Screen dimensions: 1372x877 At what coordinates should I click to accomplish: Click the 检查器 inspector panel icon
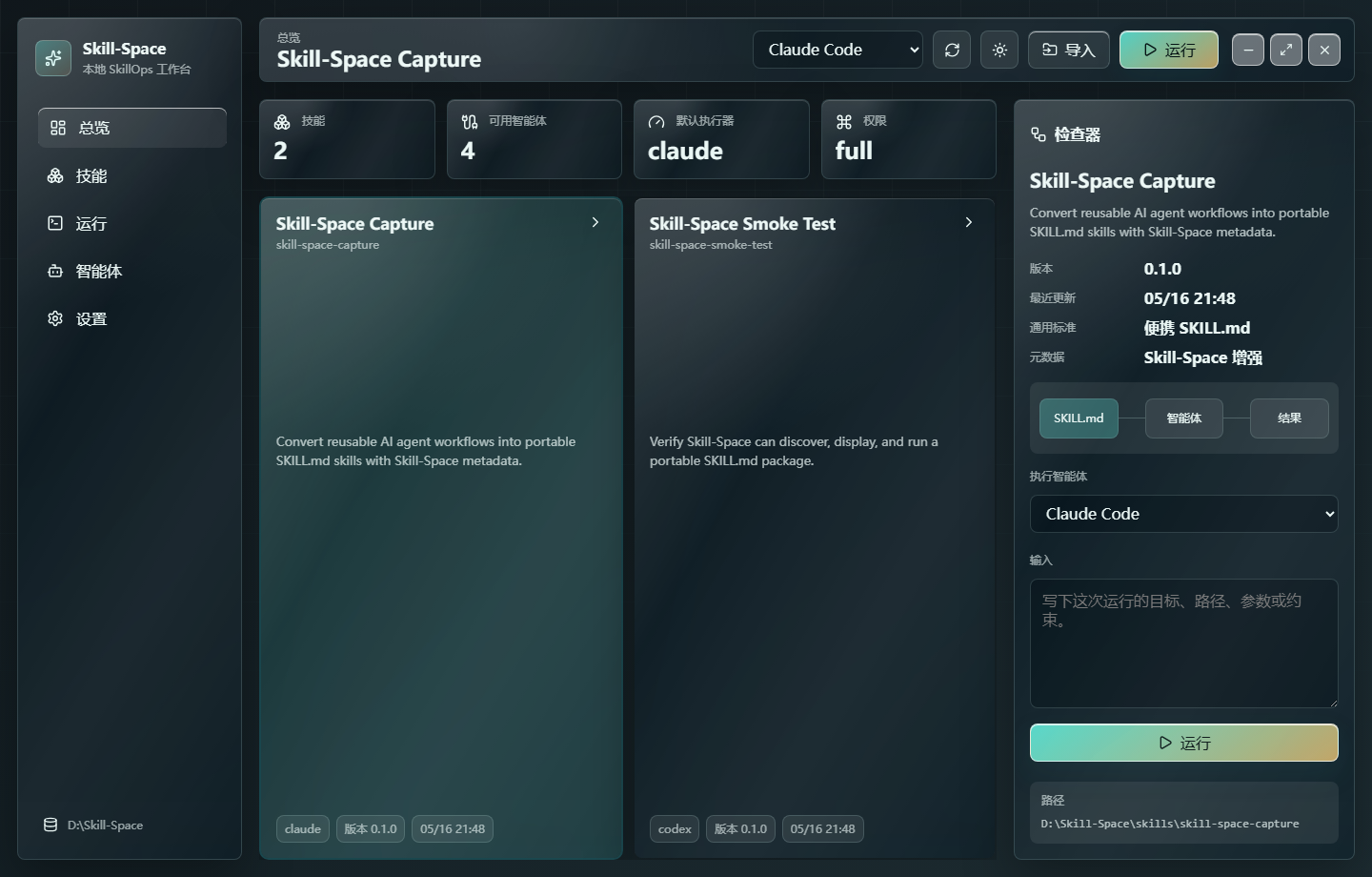1039,134
